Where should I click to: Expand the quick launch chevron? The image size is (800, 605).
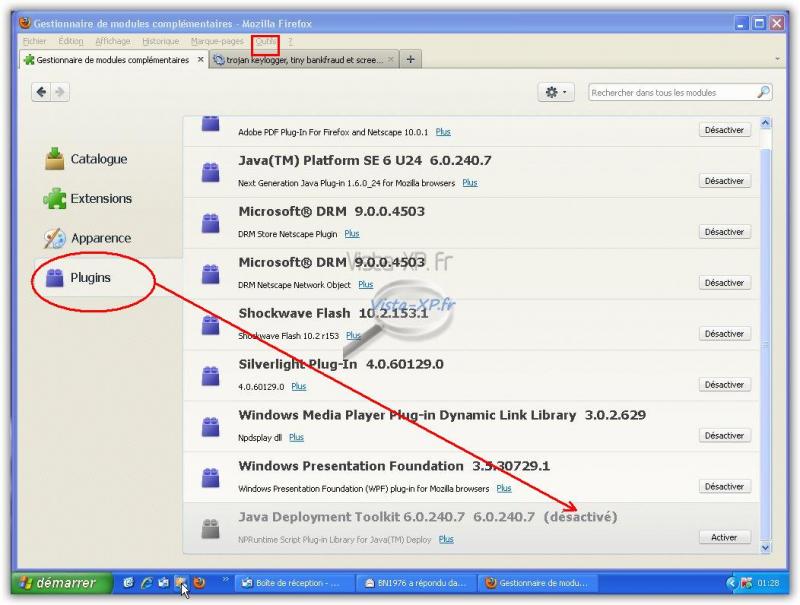[225, 579]
